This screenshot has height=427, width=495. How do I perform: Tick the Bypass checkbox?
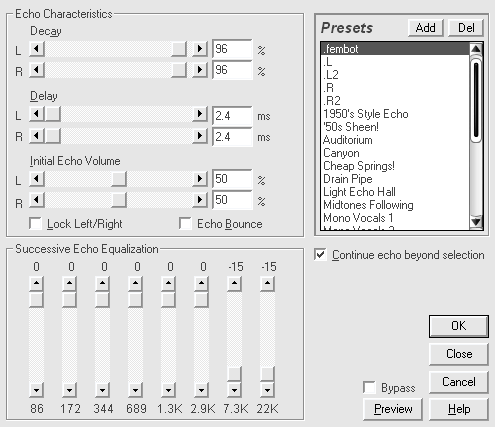(x=369, y=388)
